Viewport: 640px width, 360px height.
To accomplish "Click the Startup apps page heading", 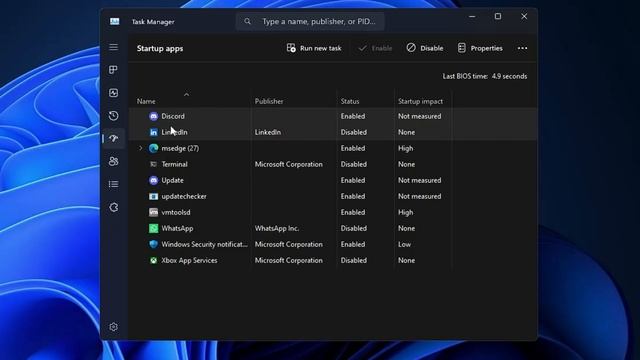I will tap(160, 48).
